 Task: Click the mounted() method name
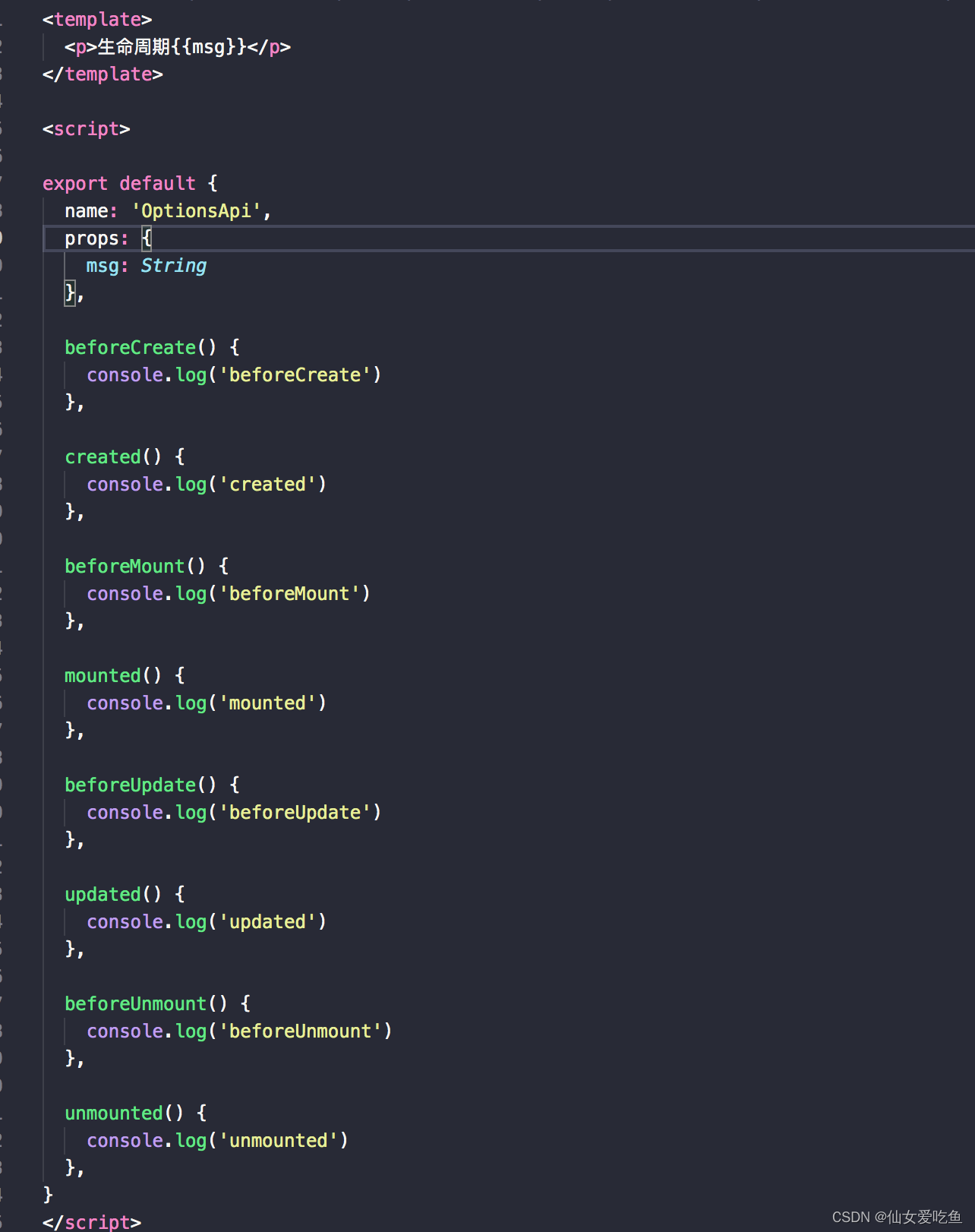(103, 675)
